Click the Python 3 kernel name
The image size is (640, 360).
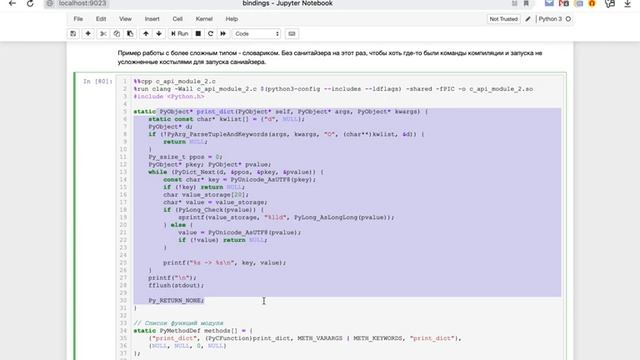(x=550, y=19)
